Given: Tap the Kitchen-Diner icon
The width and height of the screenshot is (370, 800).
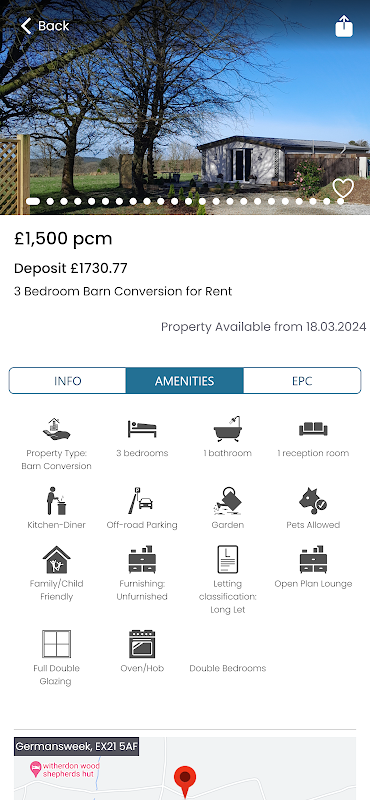Looking at the screenshot, I should (56, 501).
